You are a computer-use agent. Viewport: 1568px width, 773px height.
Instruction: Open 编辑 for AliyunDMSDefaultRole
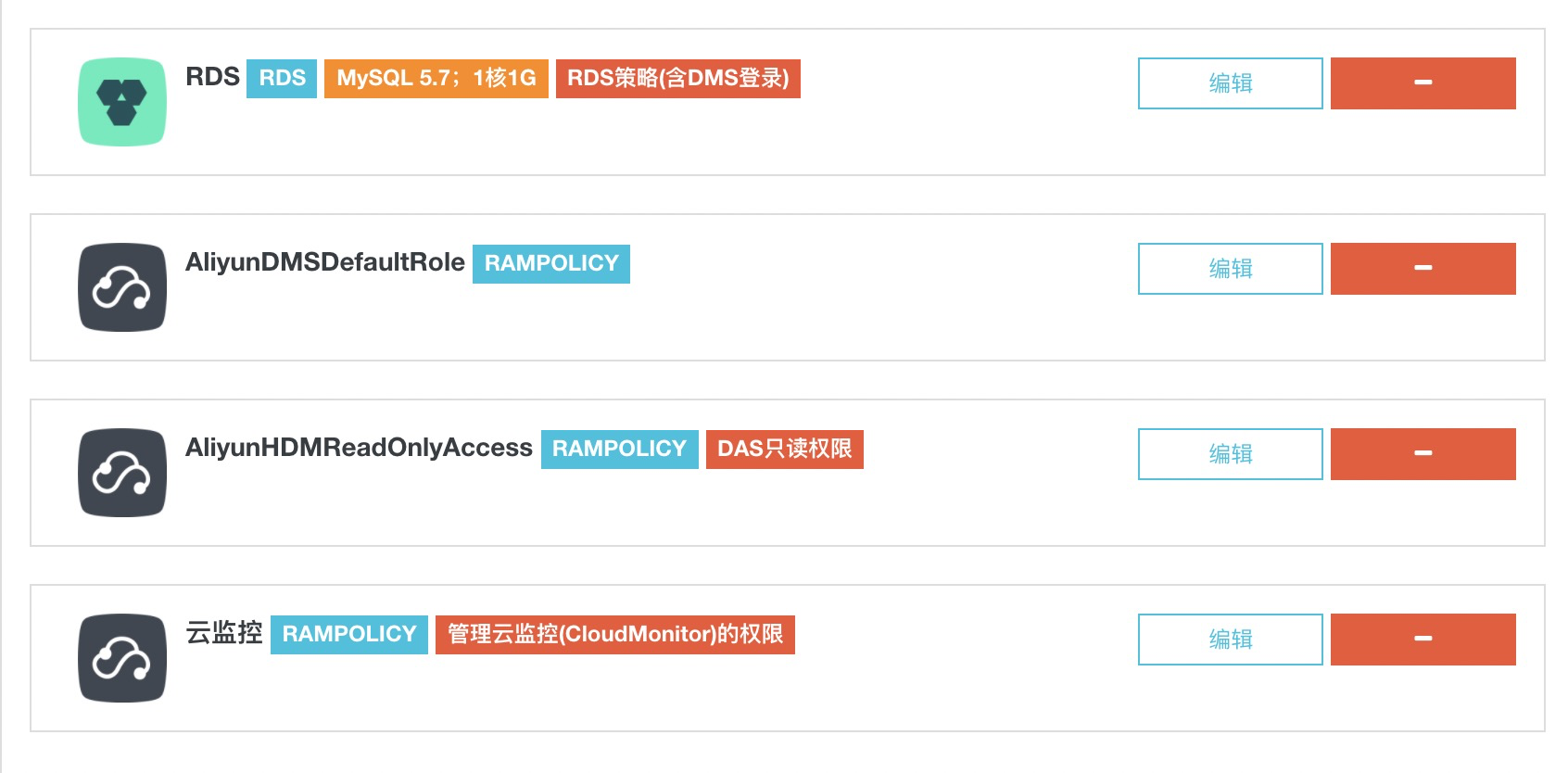(1230, 269)
